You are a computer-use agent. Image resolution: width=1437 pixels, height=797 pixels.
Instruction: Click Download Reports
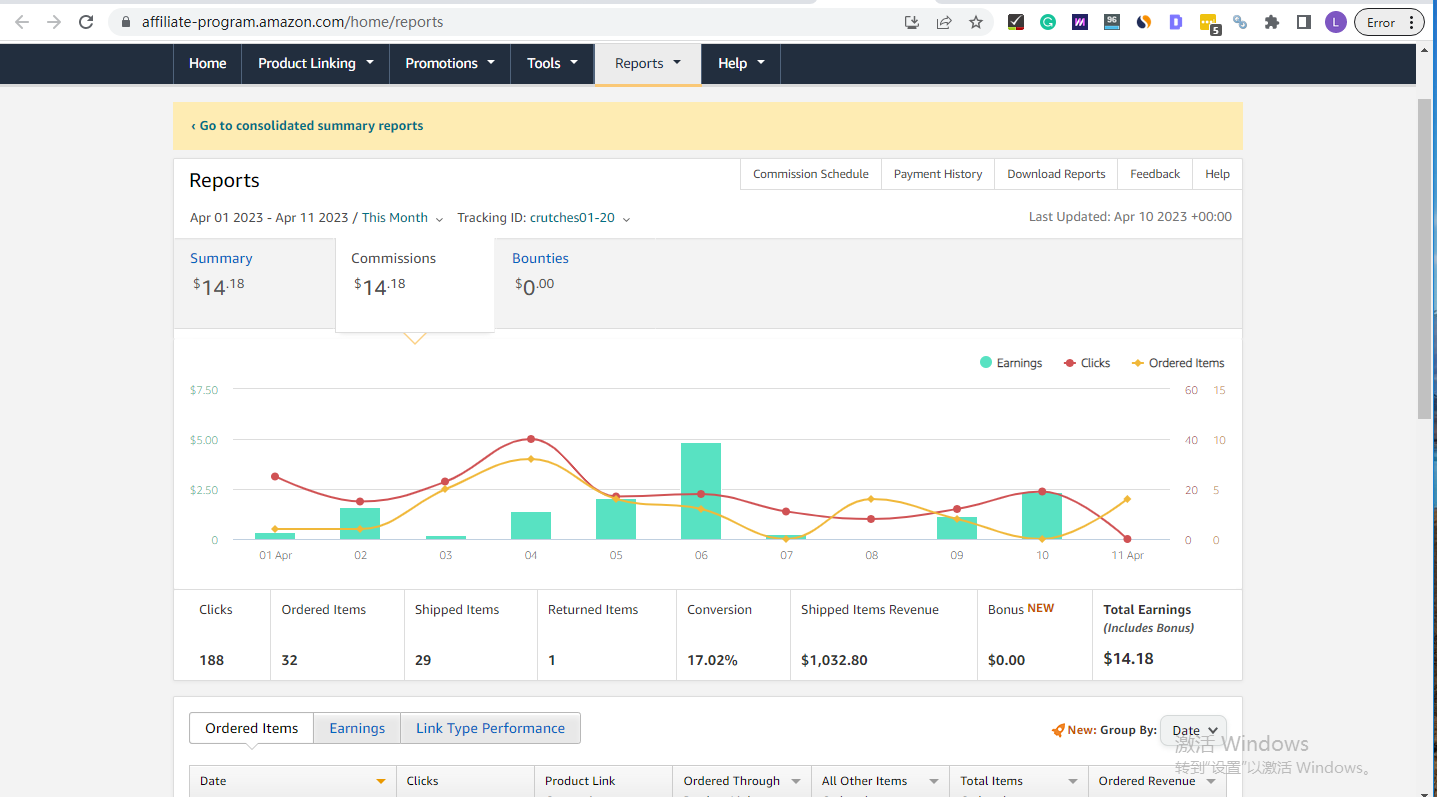[1056, 173]
